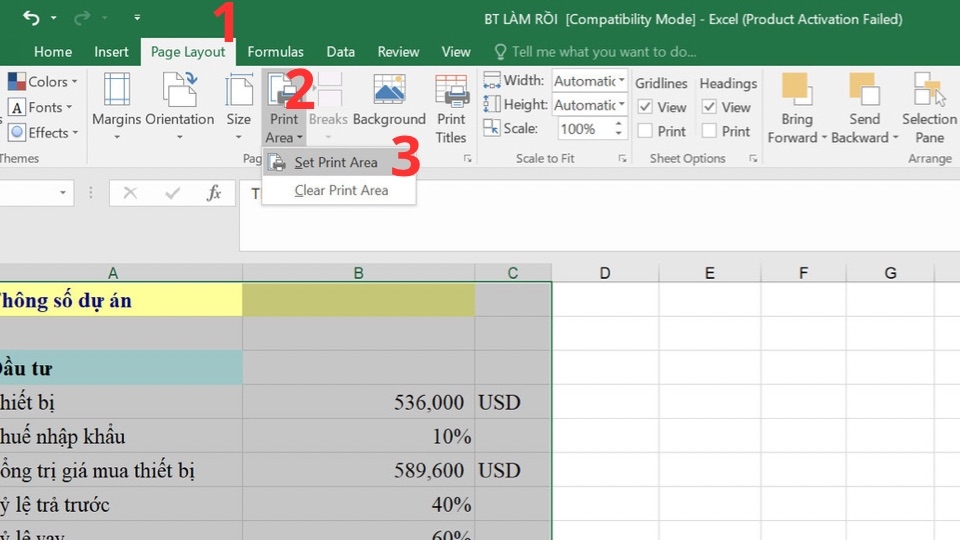Viewport: 960px width, 540px height.
Task: Go to the Review tab
Action: [398, 52]
